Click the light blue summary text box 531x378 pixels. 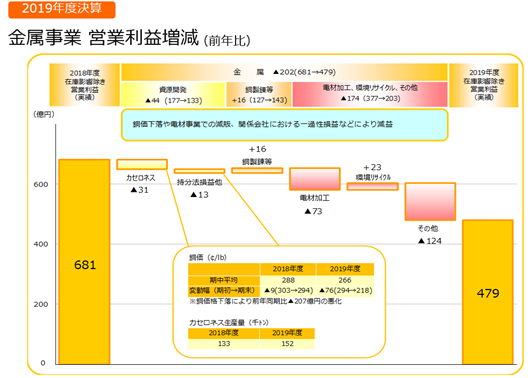click(x=284, y=124)
